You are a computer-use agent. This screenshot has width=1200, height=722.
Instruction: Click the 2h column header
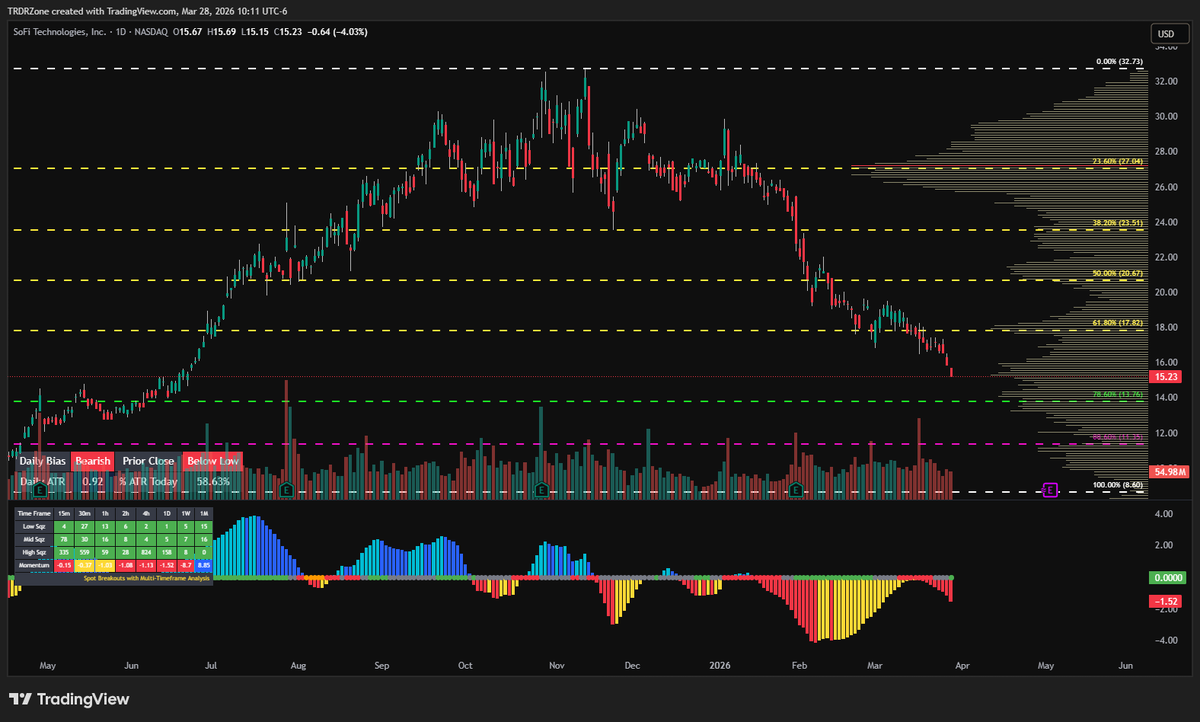pyautogui.click(x=126, y=514)
